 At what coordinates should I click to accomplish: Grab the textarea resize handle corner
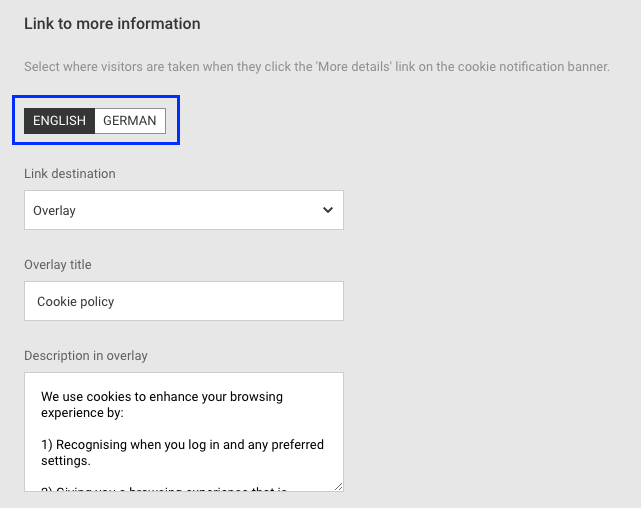(338, 486)
